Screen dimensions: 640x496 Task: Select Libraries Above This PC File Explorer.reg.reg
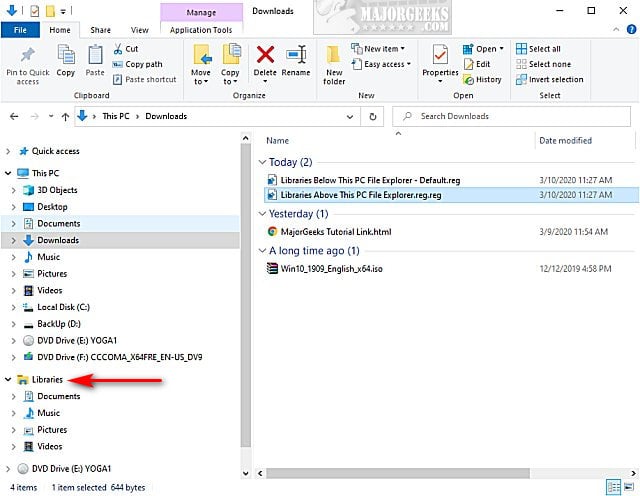361,195
